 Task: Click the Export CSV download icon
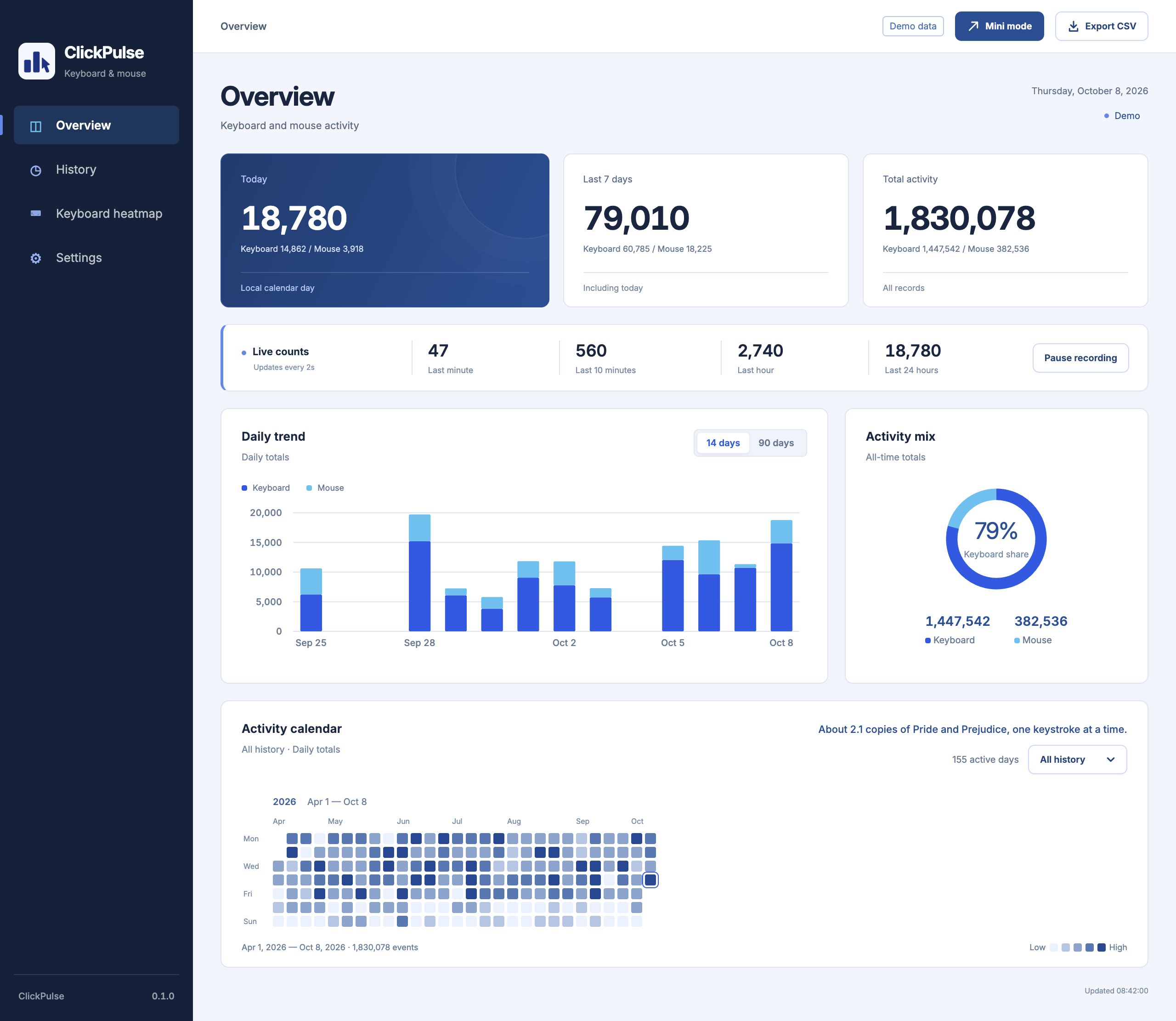1073,26
